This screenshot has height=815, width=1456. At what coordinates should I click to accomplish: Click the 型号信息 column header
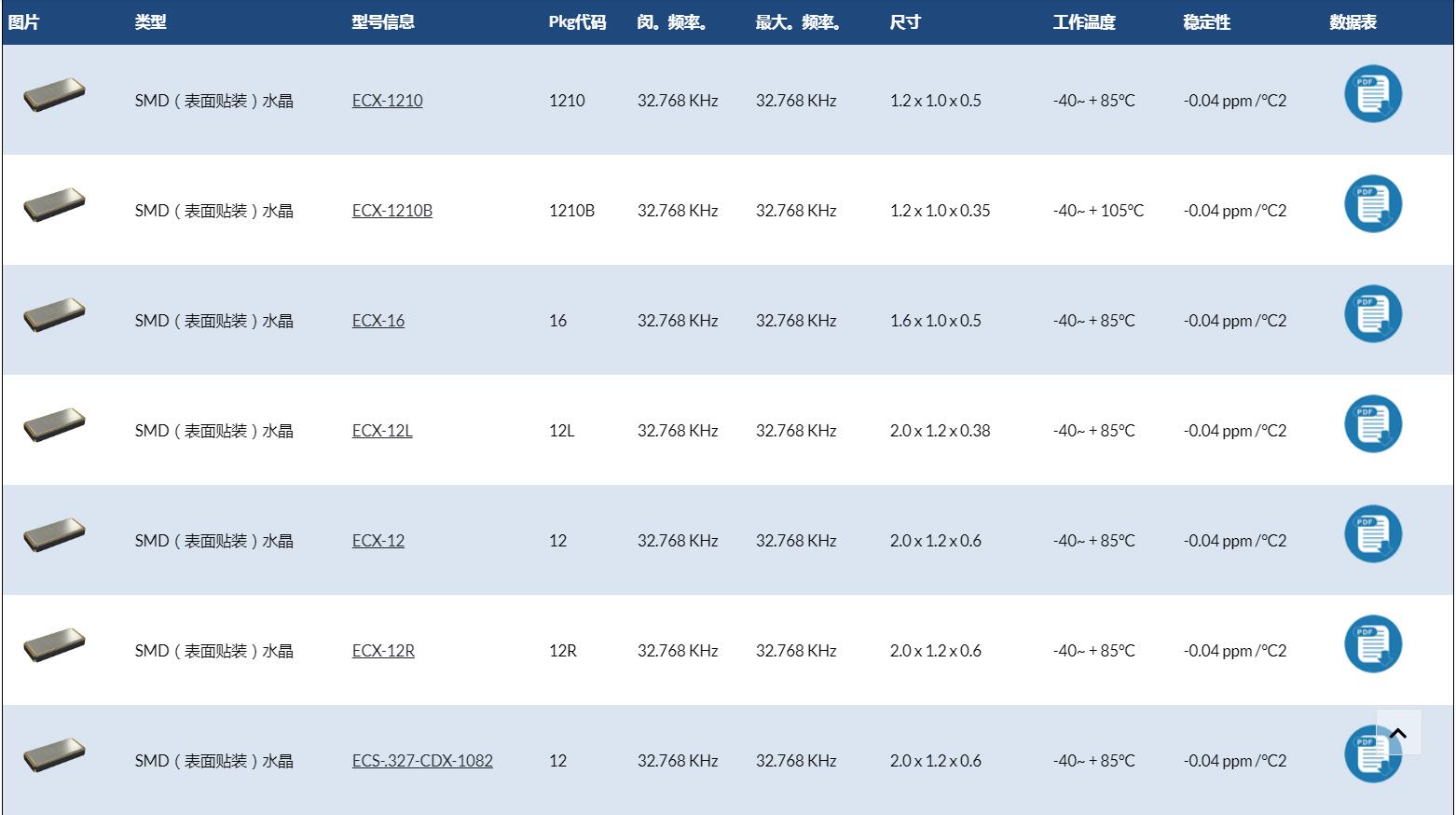pyautogui.click(x=382, y=22)
